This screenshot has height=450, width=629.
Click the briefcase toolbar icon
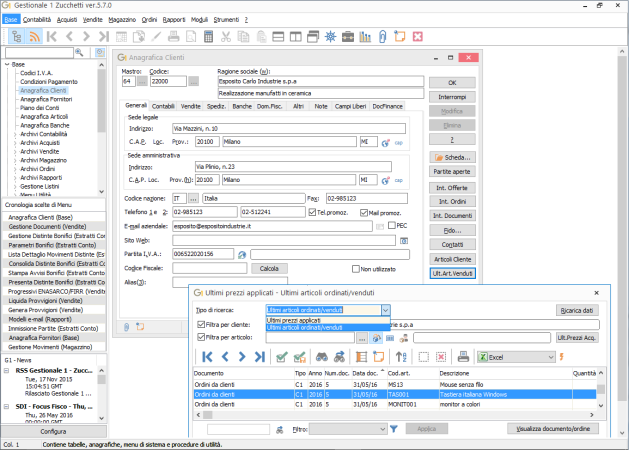[x=348, y=37]
